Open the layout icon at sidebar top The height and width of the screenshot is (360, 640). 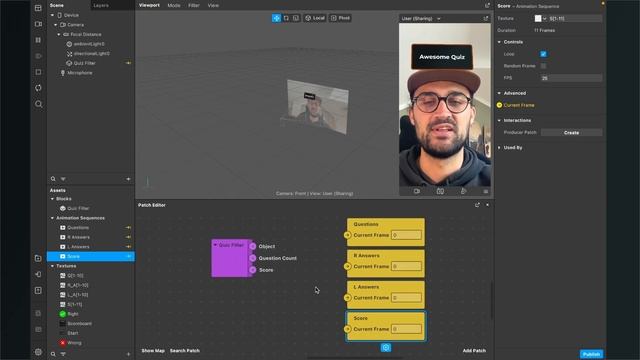pos(38,8)
